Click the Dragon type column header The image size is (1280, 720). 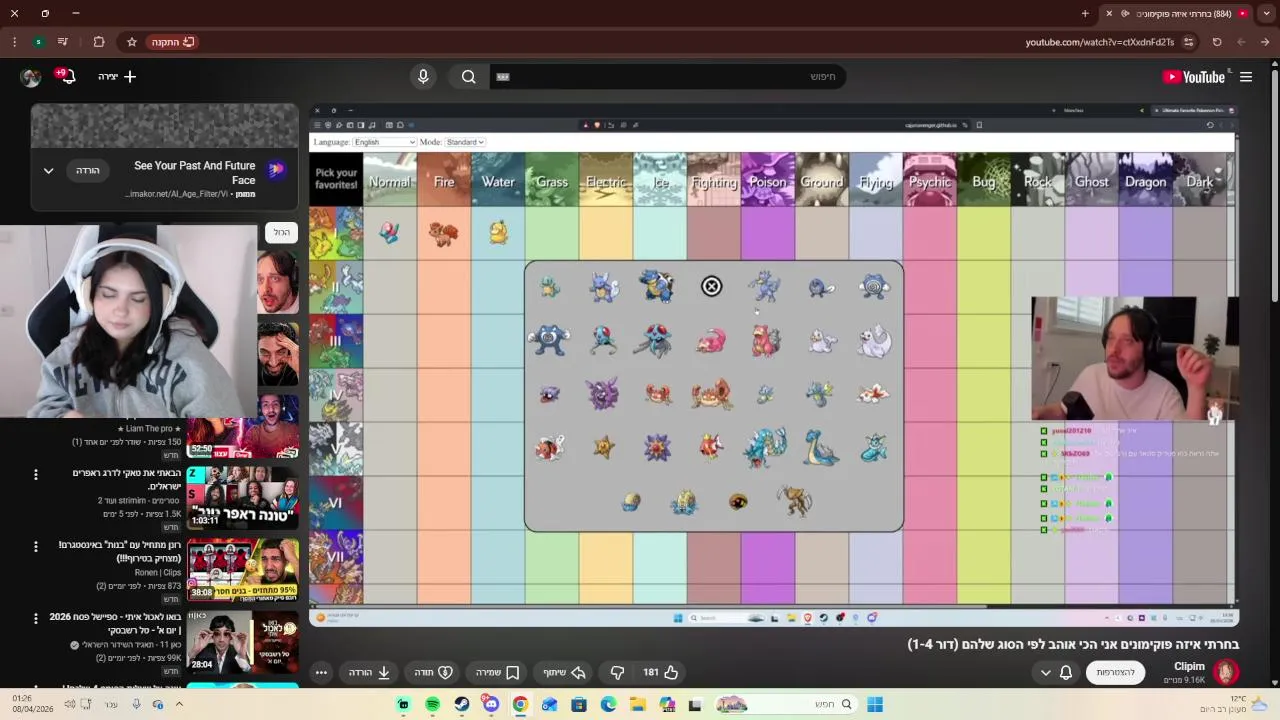[x=1146, y=180]
